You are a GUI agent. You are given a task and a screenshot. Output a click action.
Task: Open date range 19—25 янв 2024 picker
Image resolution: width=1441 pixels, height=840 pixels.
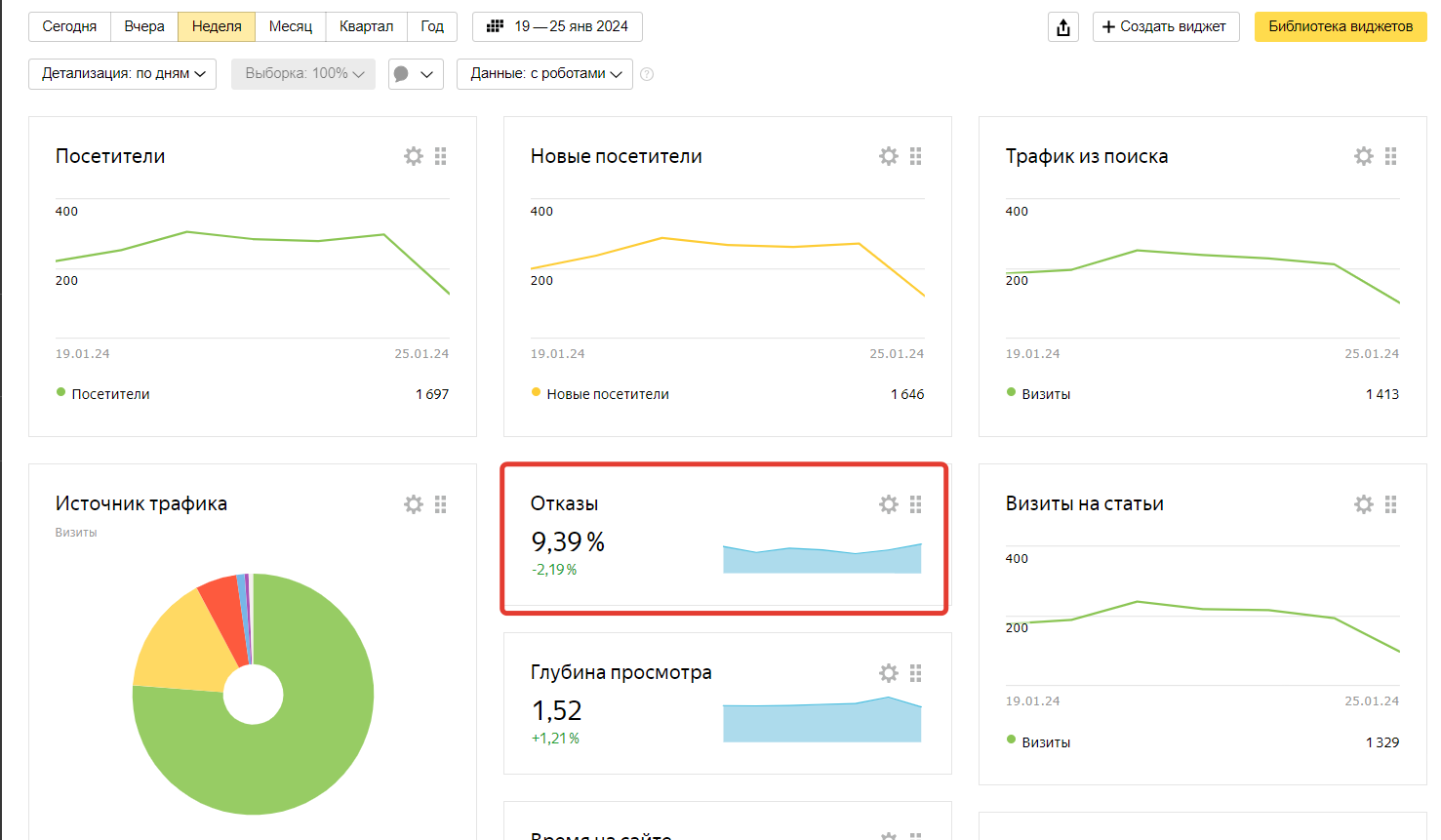click(x=557, y=26)
